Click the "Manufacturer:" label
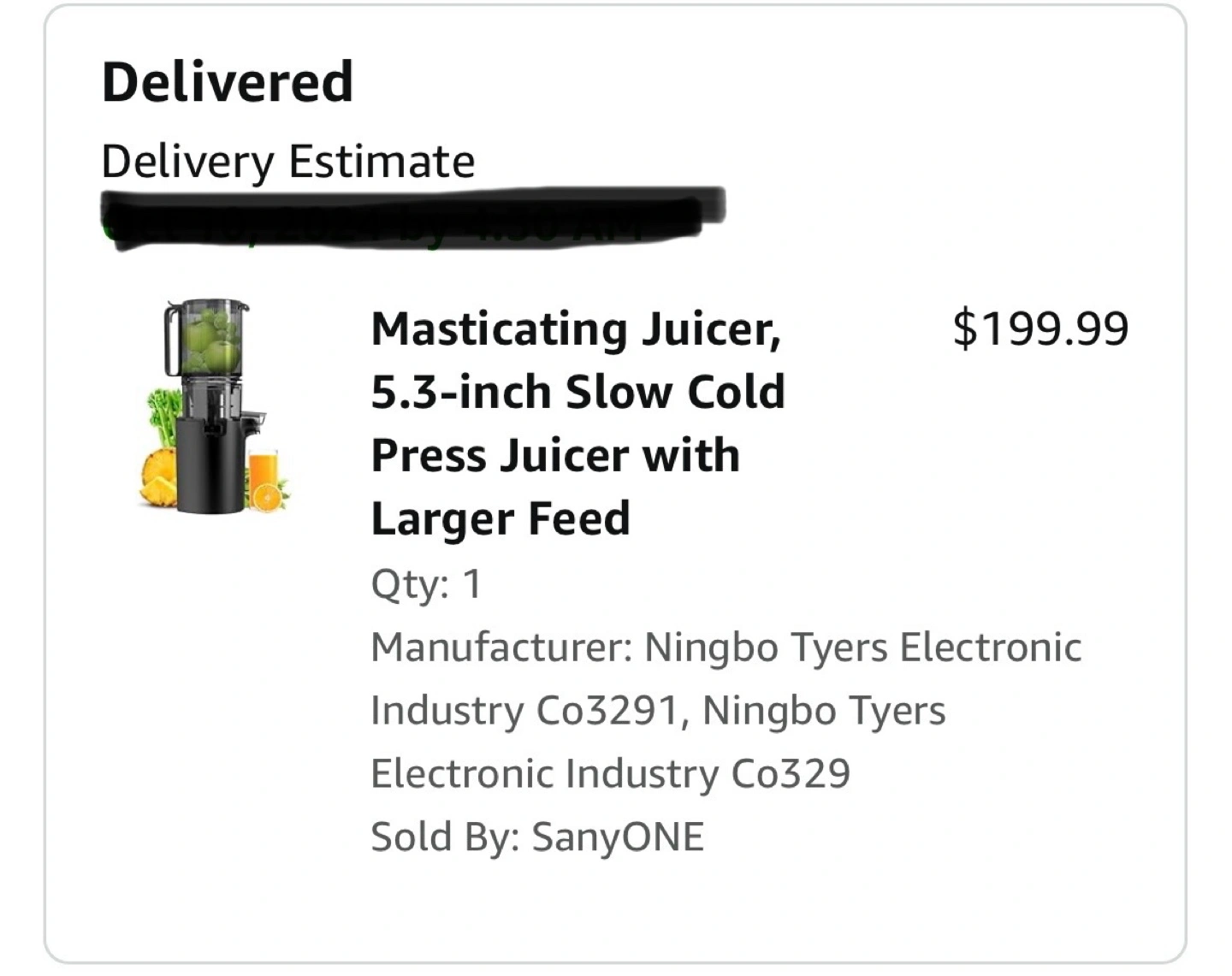The width and height of the screenshot is (1232, 976). point(501,648)
